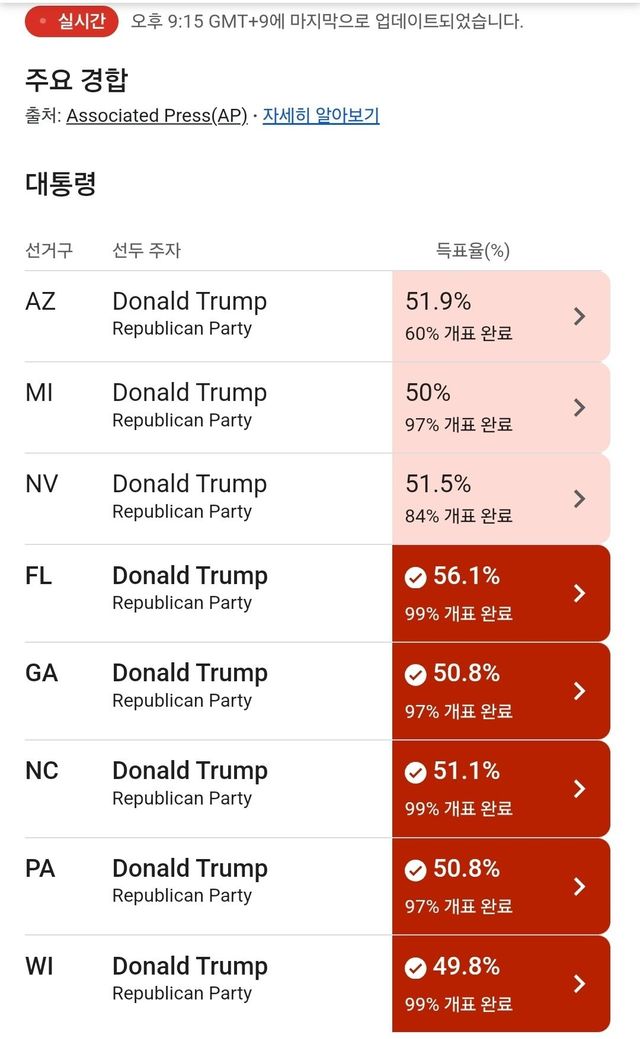Click the GA winner checkmark icon
Screen dimensions: 640x1039
415,675
